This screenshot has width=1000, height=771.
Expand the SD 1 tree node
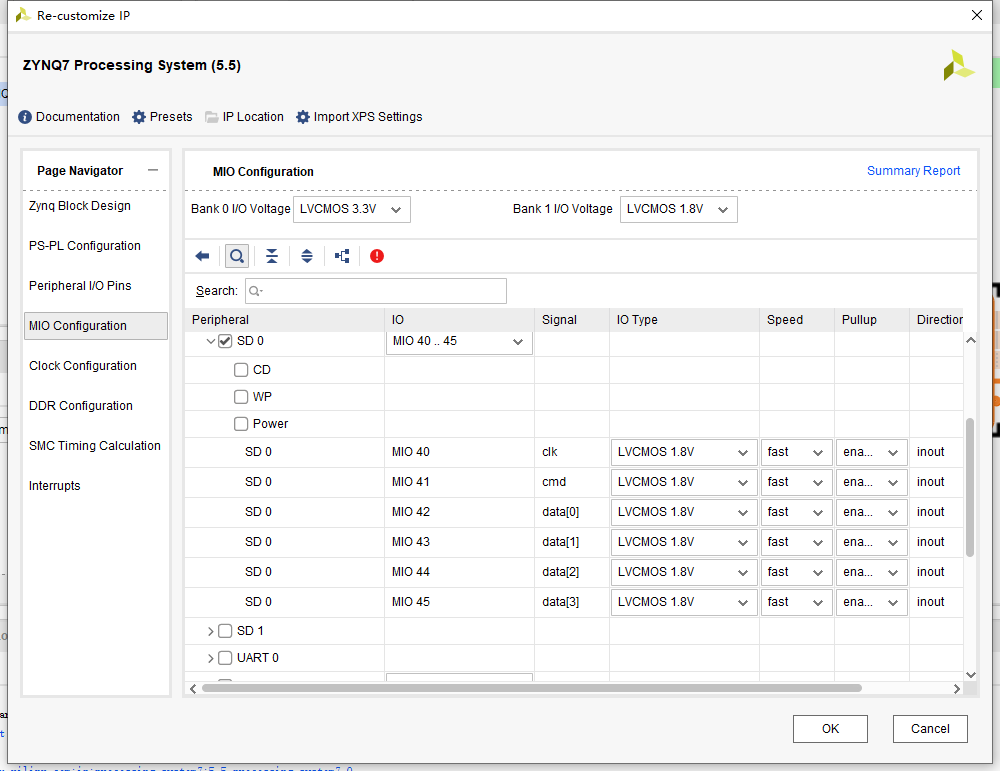210,631
